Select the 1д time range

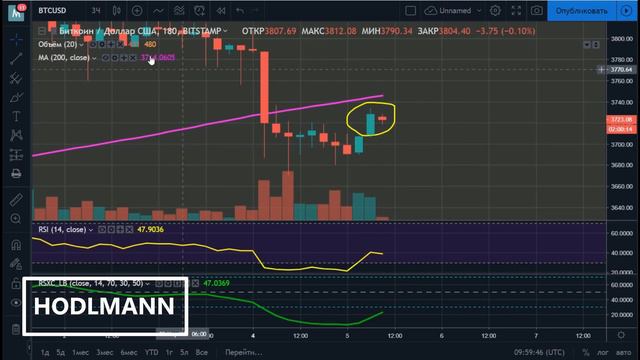point(45,352)
